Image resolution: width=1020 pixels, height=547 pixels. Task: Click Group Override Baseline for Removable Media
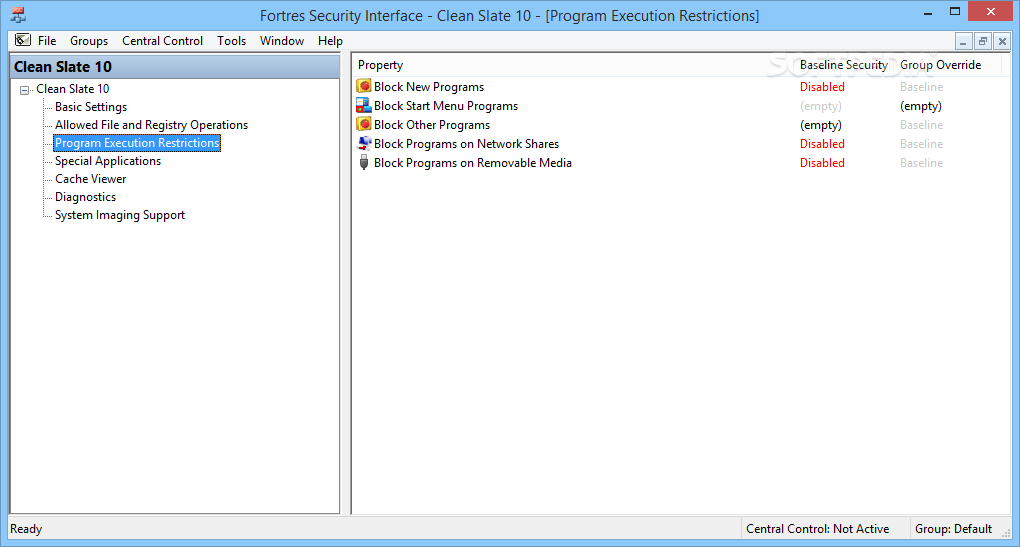[x=922, y=163]
